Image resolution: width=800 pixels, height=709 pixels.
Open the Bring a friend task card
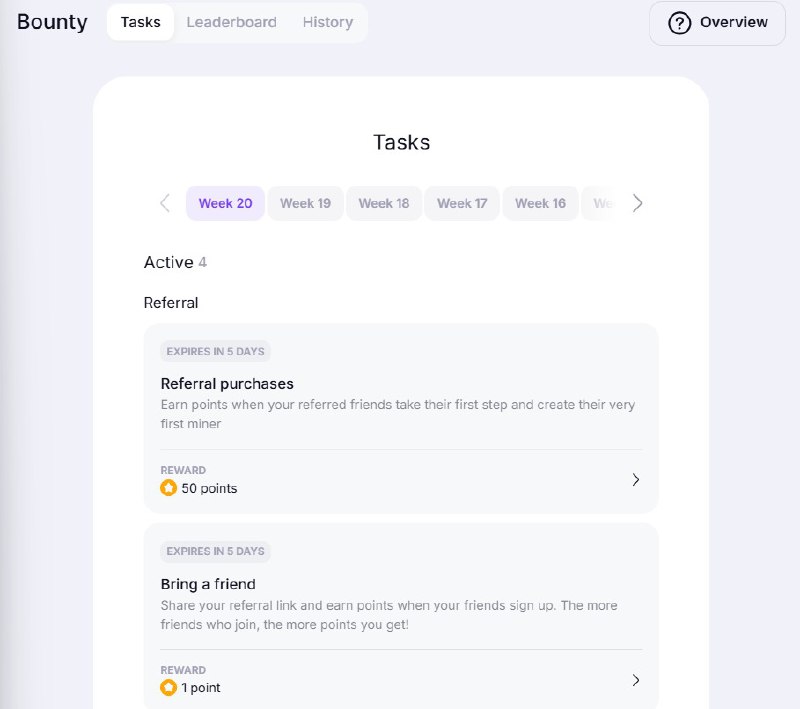(401, 616)
